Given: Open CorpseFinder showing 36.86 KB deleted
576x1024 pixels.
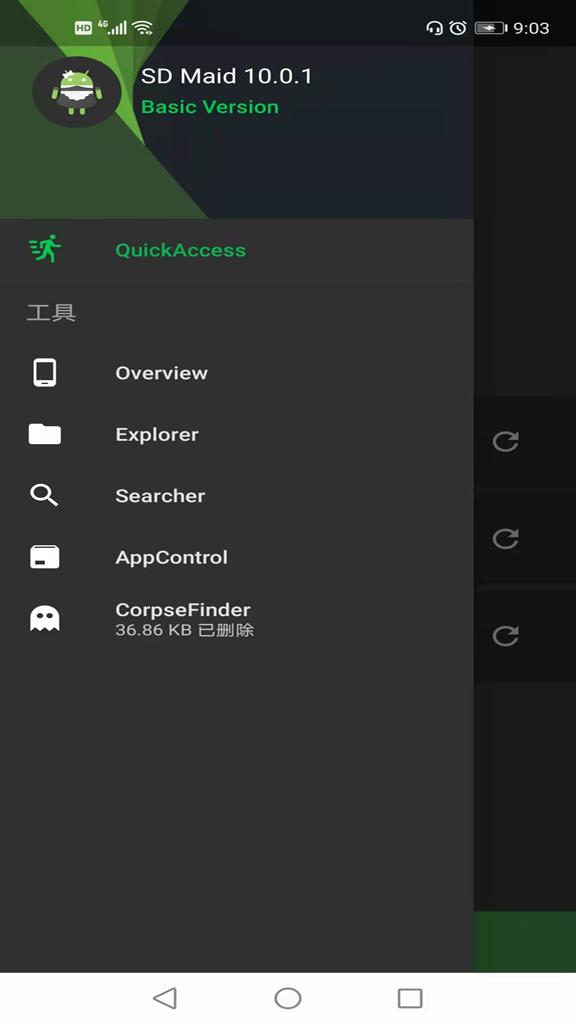Looking at the screenshot, I should (x=236, y=618).
